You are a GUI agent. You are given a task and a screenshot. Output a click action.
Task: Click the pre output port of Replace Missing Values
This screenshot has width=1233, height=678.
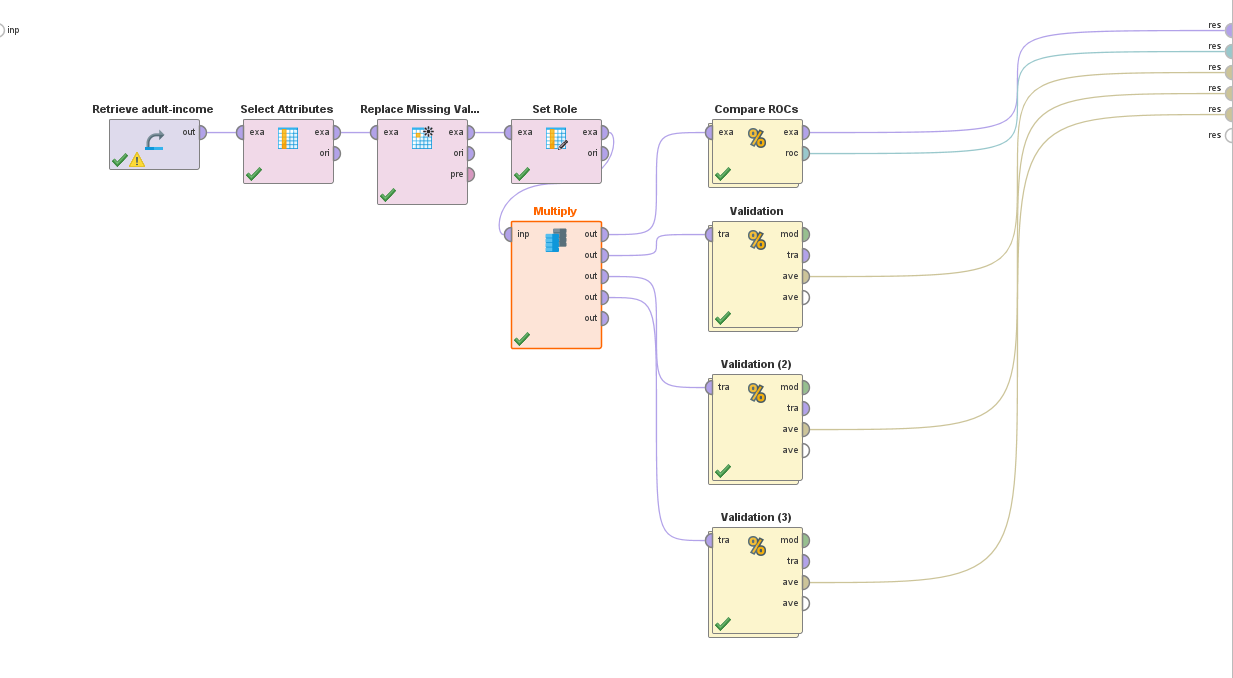[x=470, y=174]
